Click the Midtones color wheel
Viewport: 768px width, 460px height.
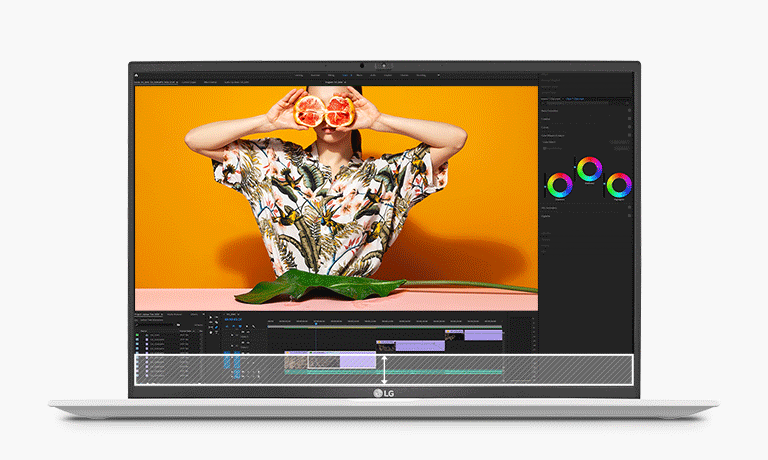pyautogui.click(x=590, y=169)
